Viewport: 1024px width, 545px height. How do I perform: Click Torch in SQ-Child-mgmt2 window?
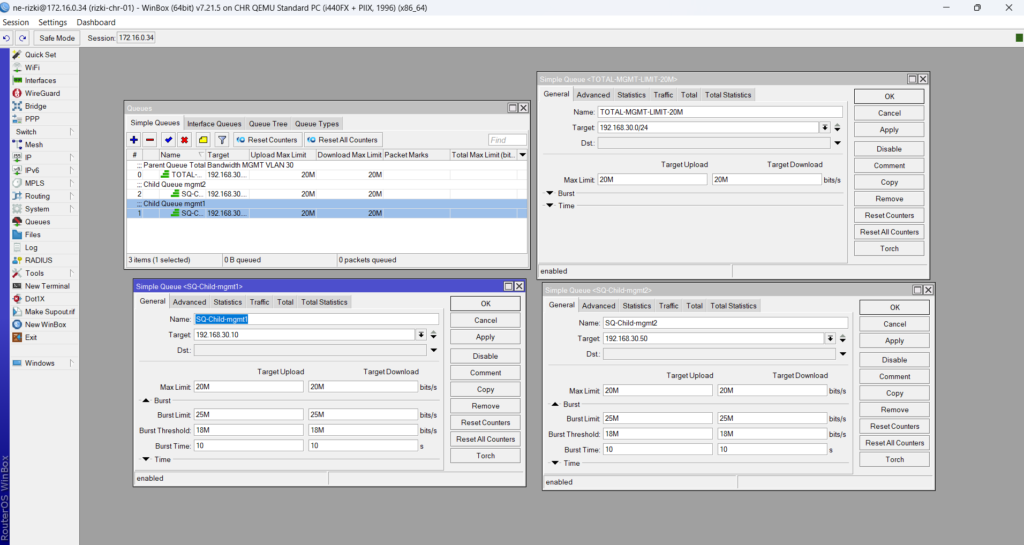(894, 459)
